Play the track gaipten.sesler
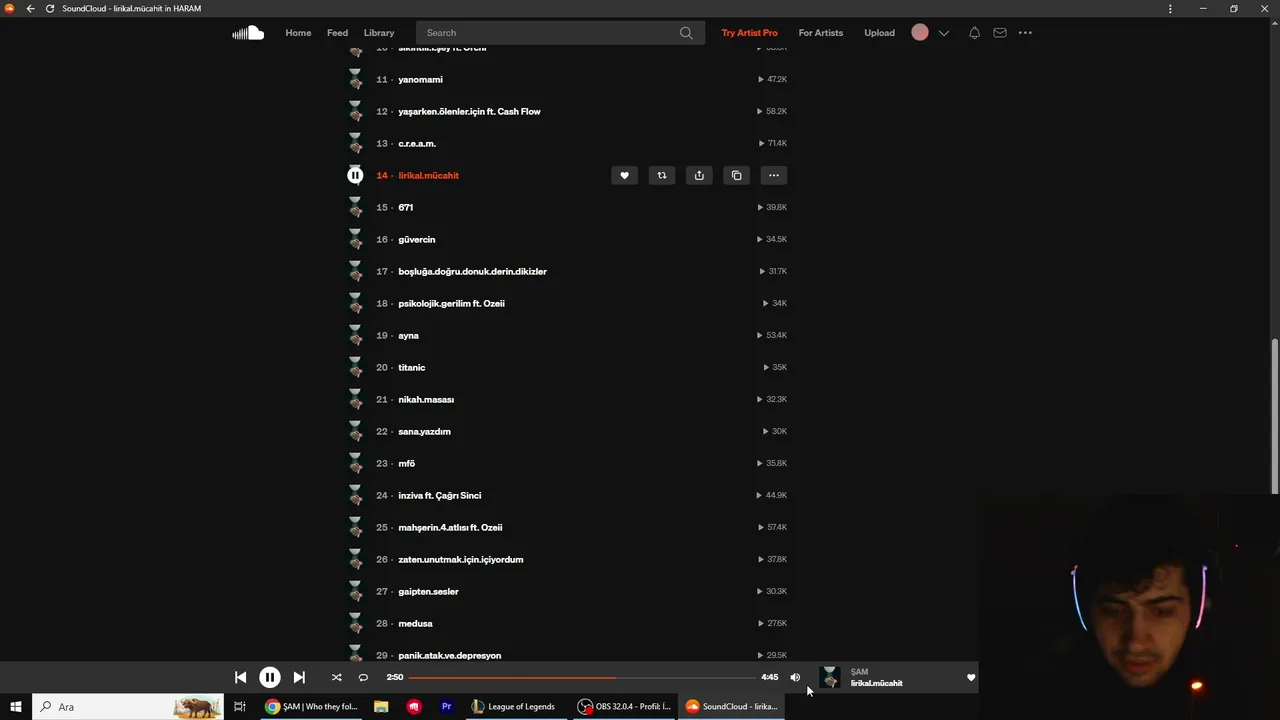Image resolution: width=1280 pixels, height=720 pixels. [428, 591]
